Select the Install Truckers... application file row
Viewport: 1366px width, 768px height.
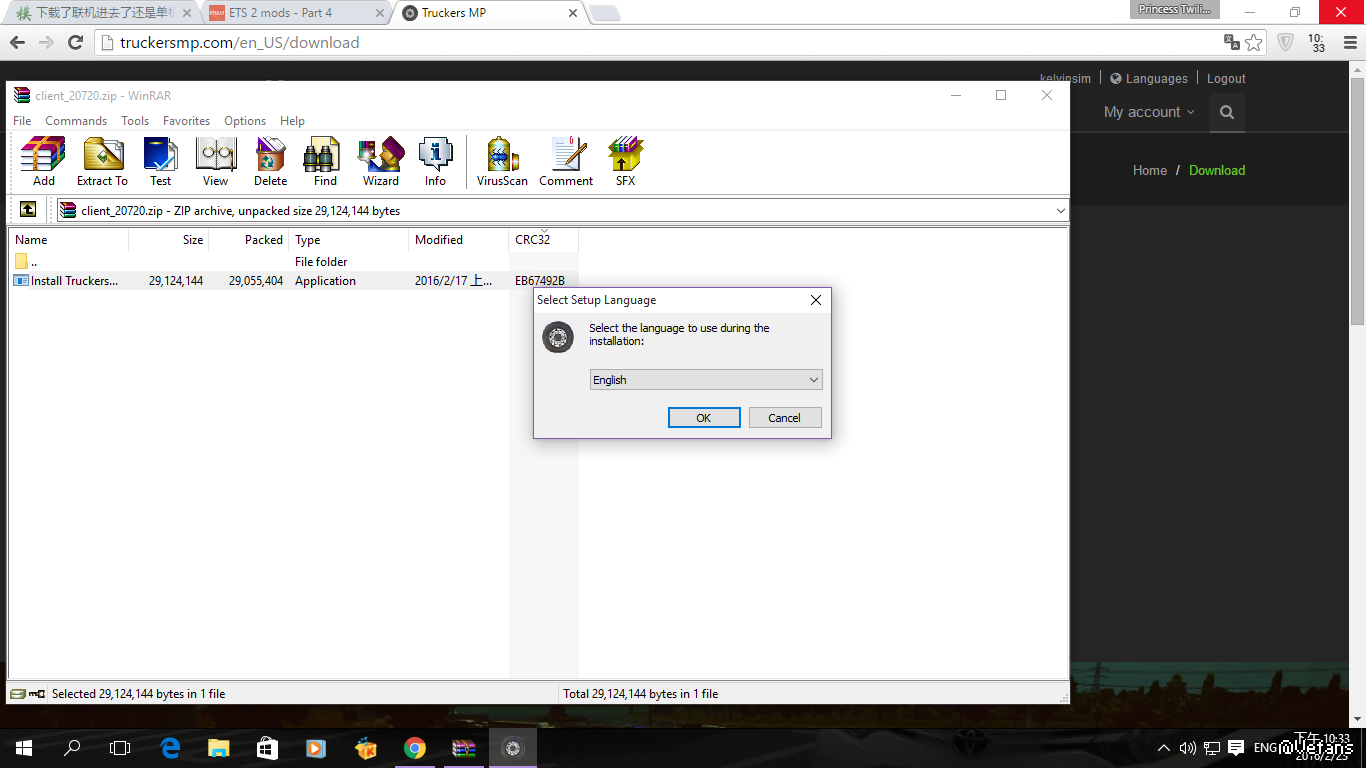click(293, 281)
